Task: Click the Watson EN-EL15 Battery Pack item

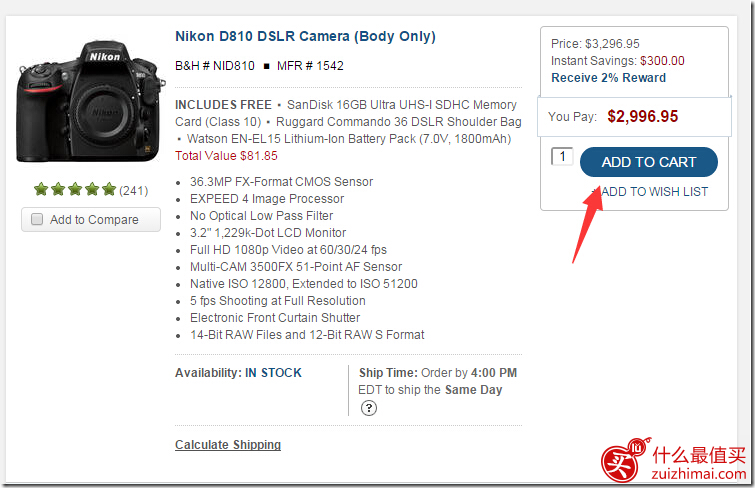Action: (x=349, y=139)
